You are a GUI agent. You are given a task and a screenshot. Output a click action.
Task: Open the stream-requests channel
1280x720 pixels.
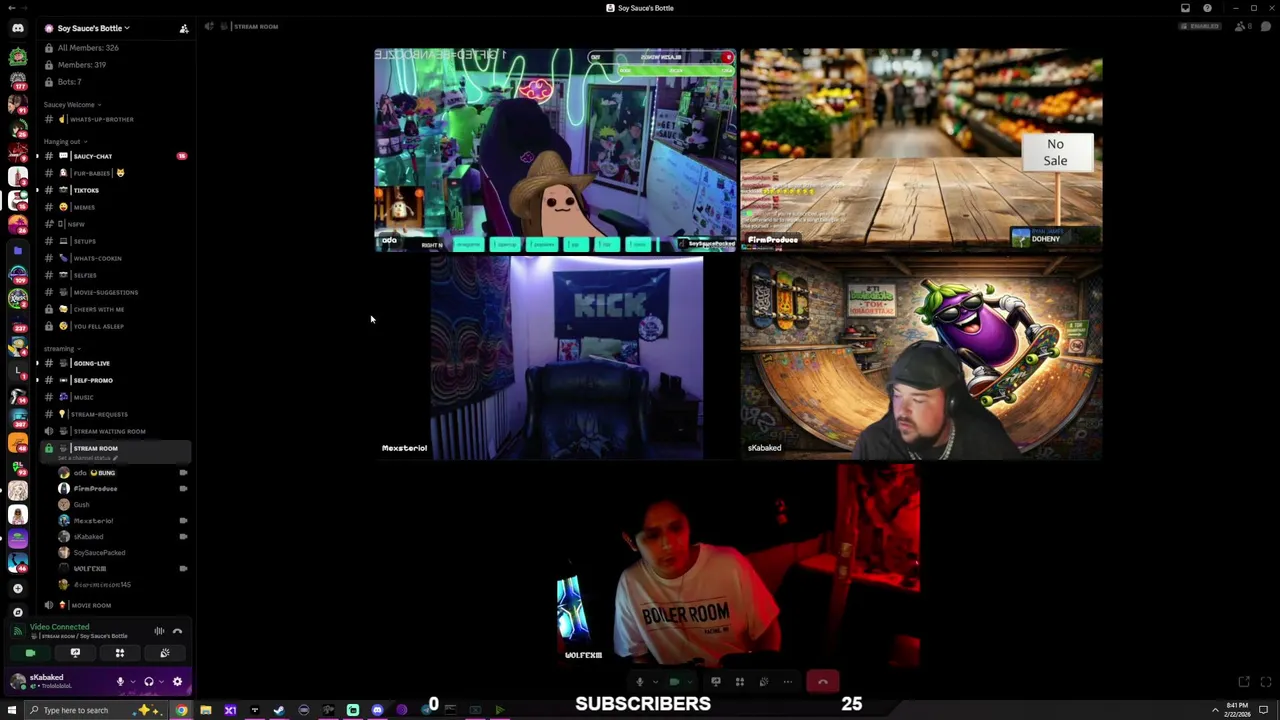[x=115, y=414]
